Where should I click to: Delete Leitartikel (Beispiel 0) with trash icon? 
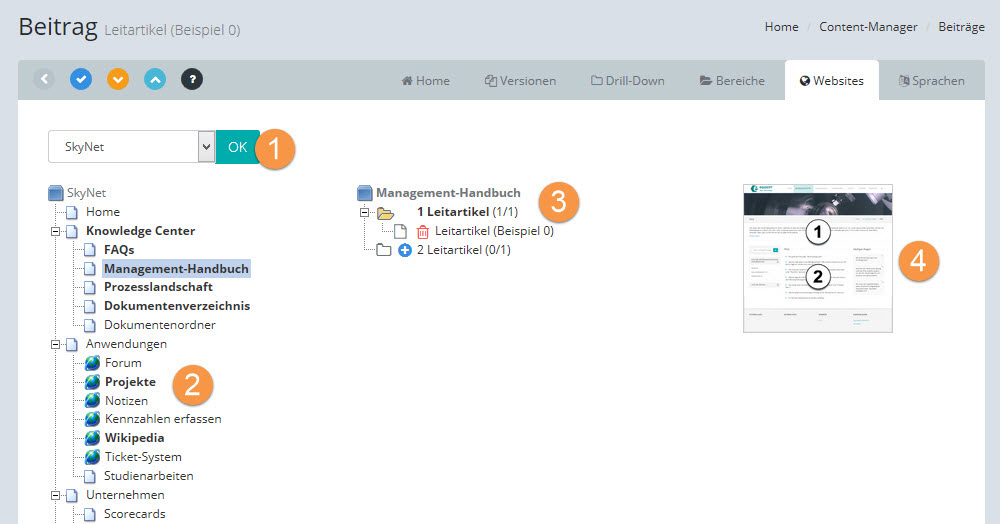click(422, 231)
